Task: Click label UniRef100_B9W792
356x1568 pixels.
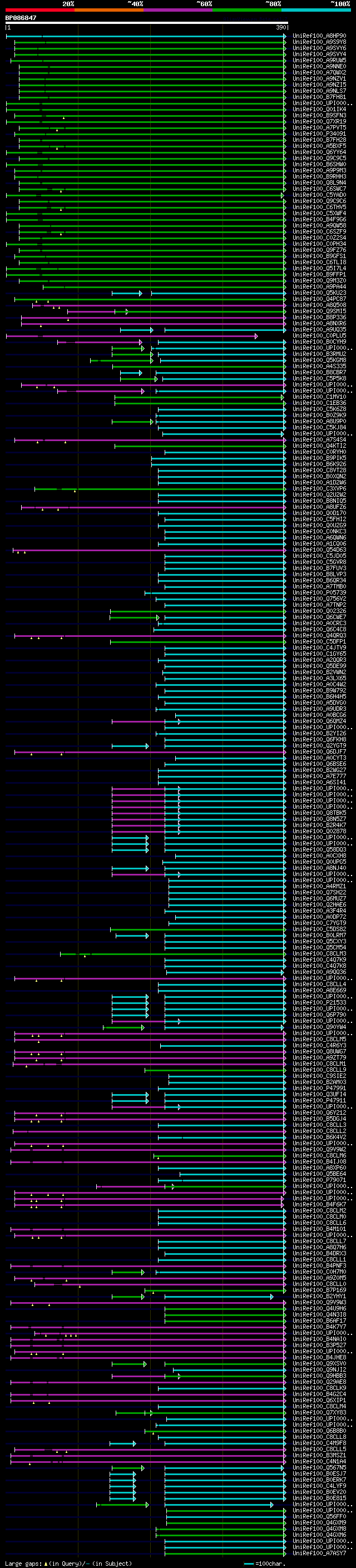Action: (x=319, y=690)
